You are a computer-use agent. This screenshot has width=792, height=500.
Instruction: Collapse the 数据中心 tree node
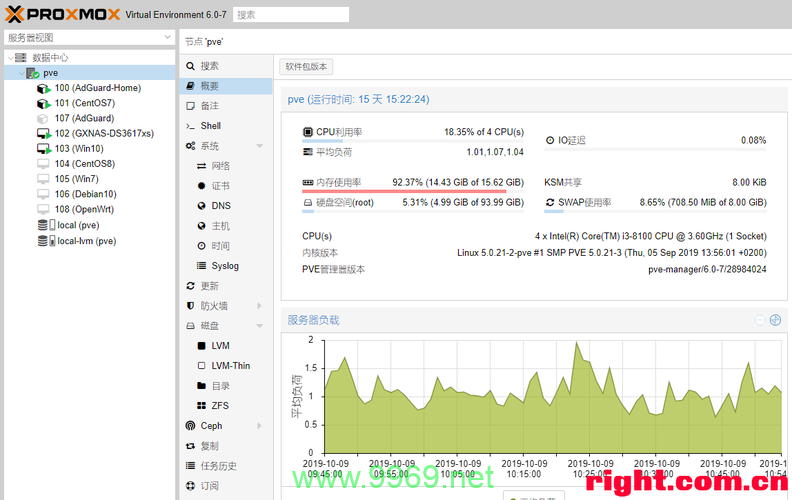[x=10, y=58]
